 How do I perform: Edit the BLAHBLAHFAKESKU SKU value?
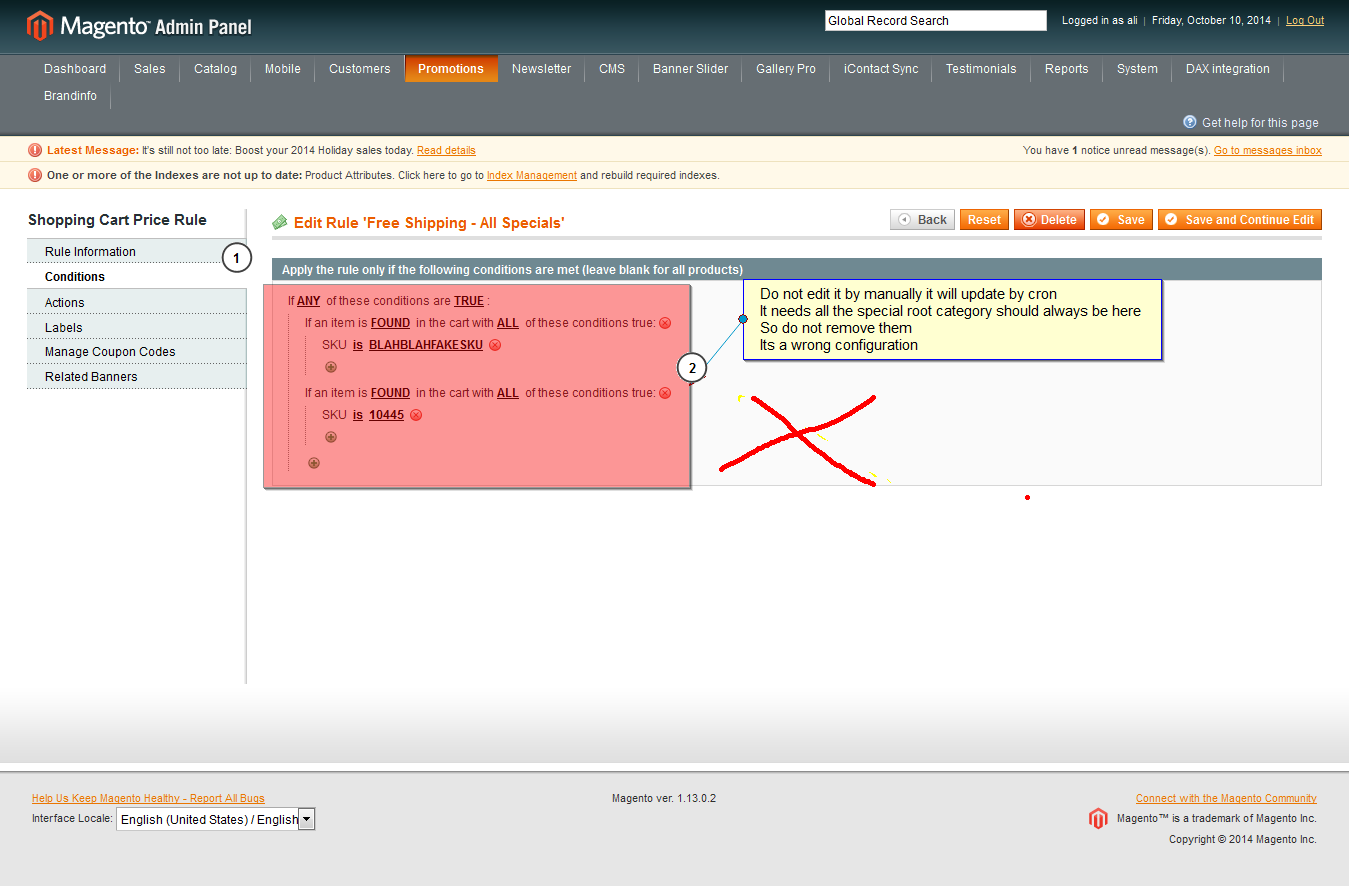426,345
